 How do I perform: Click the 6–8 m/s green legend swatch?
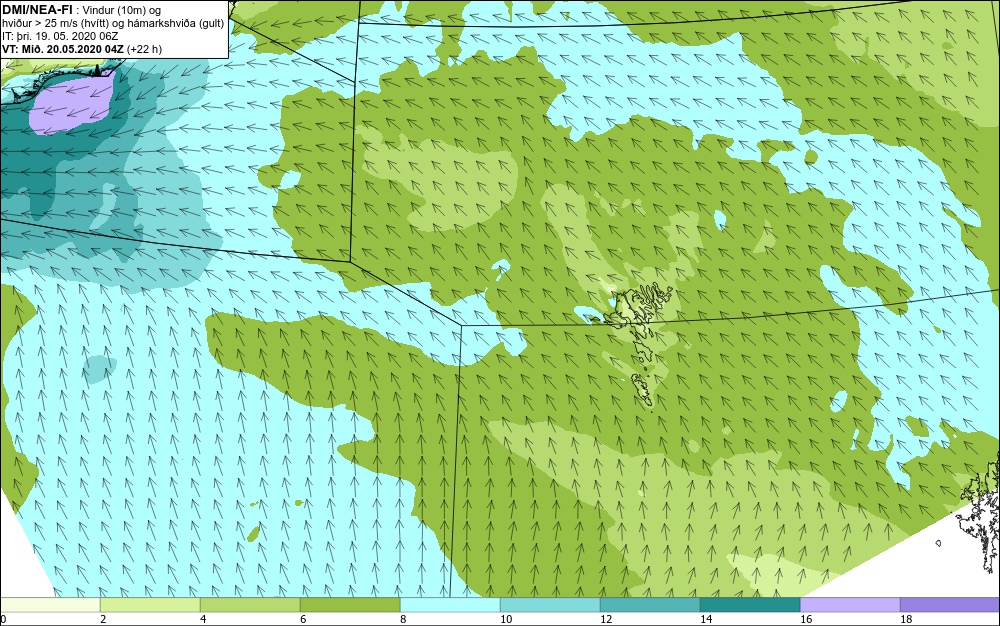pos(350,605)
